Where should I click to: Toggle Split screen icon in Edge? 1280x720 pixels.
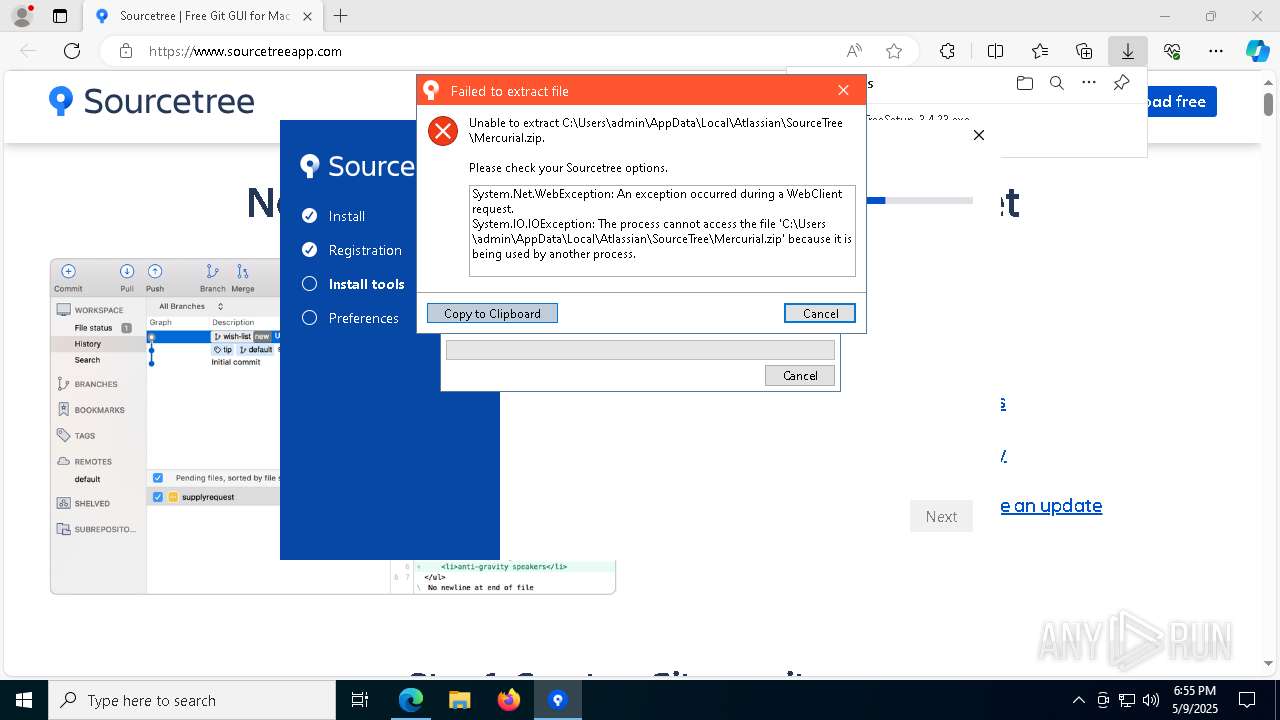(x=995, y=51)
